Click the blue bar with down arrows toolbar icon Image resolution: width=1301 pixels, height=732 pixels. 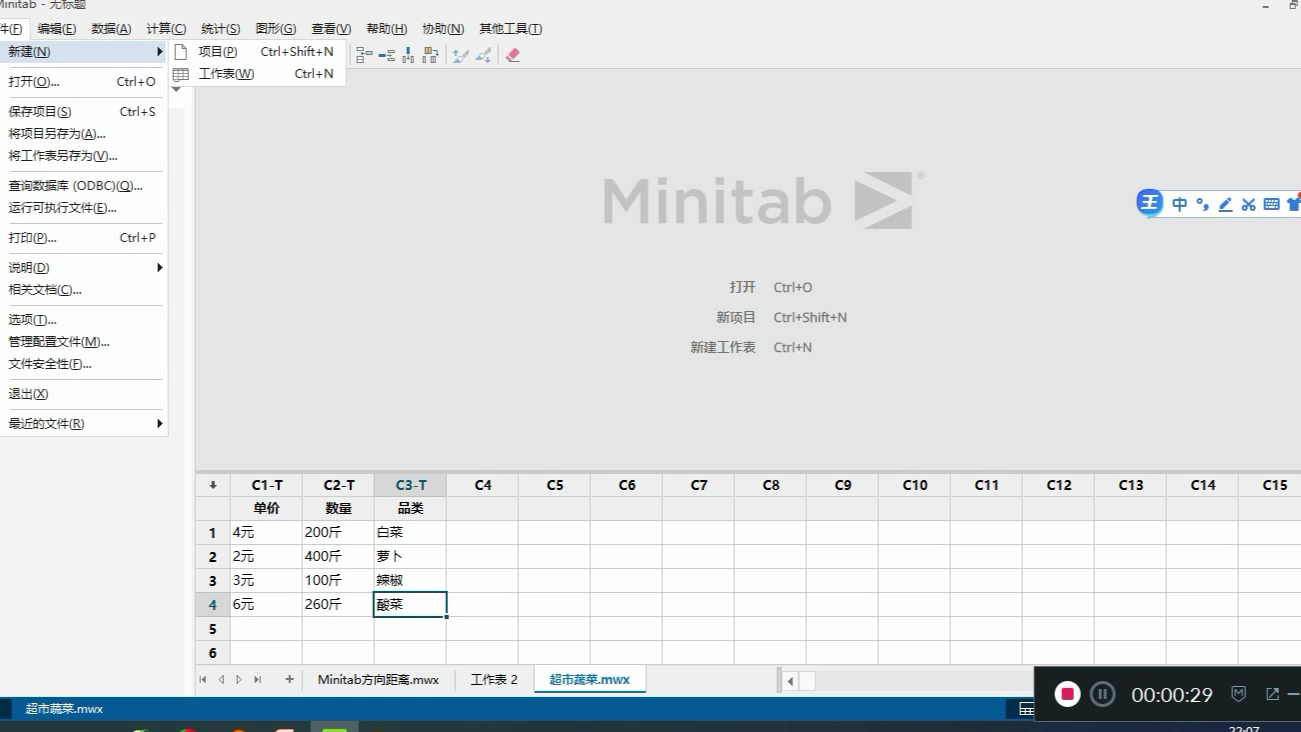pos(408,55)
